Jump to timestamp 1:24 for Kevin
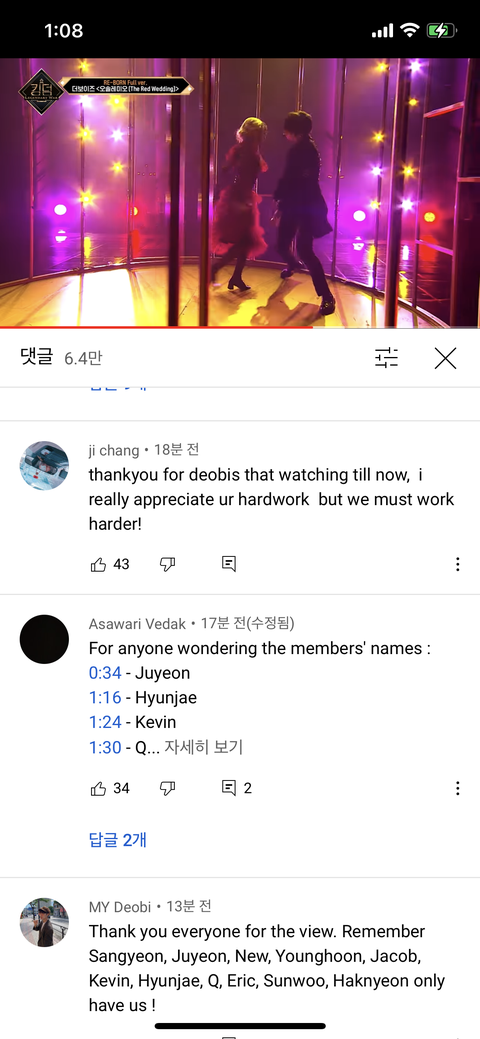The image size is (480, 1039). click(105, 722)
